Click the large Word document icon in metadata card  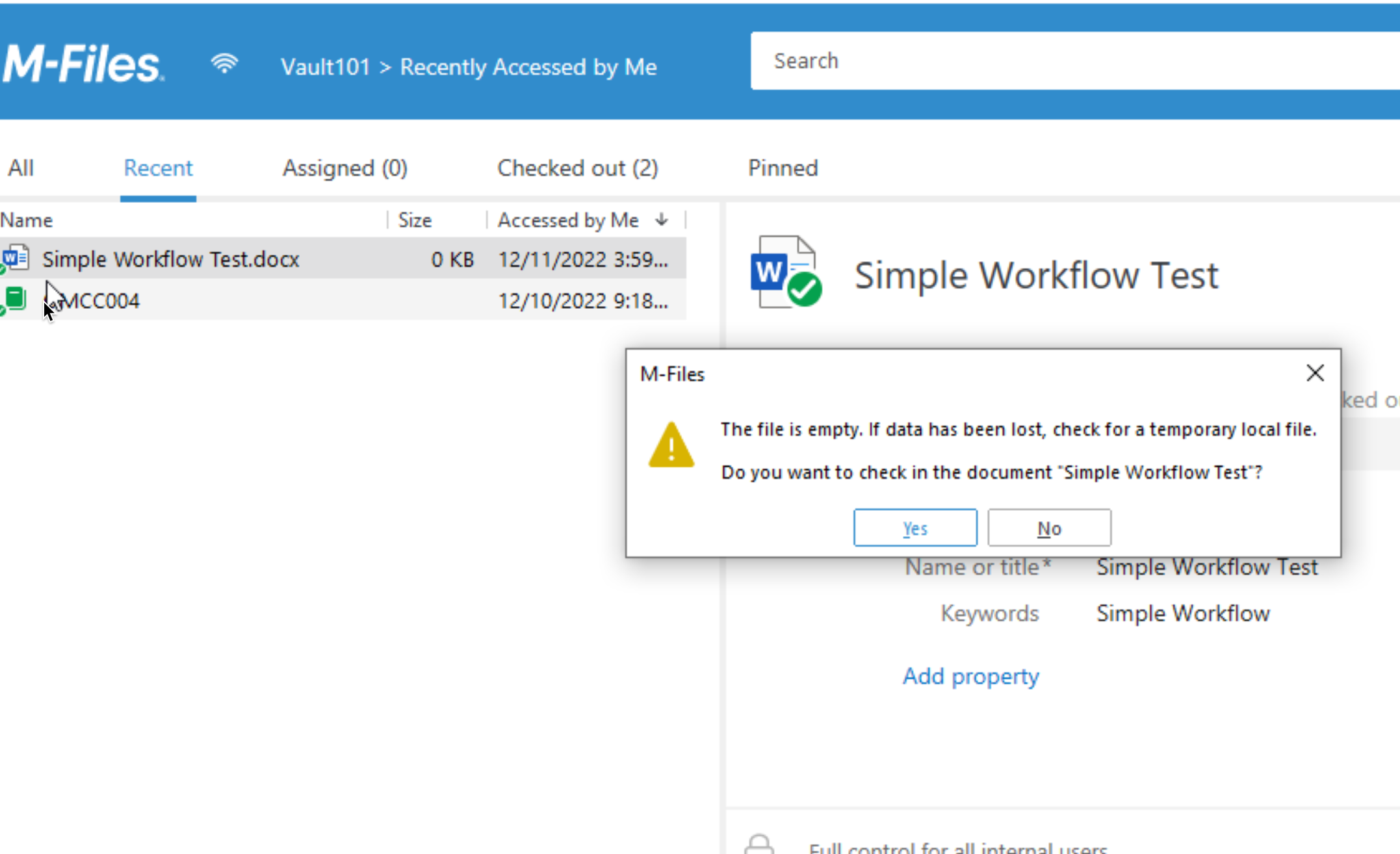coord(786,271)
